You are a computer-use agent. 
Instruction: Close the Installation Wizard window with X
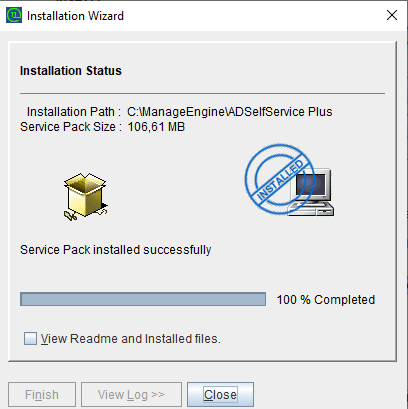(x=392, y=15)
